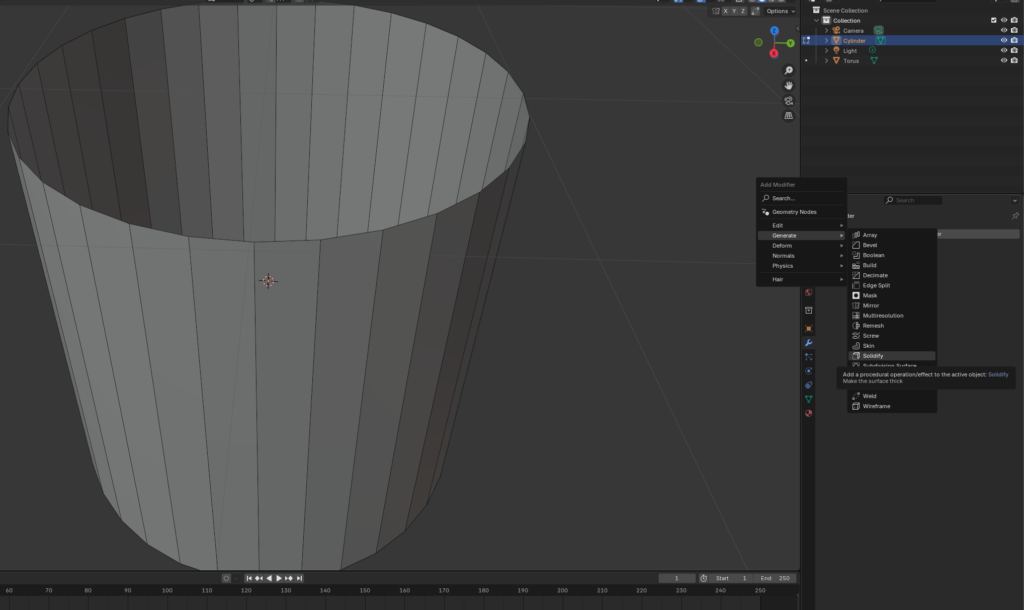Viewport: 1024px width, 610px height.
Task: Open the Material properties tab icon
Action: pos(809,413)
